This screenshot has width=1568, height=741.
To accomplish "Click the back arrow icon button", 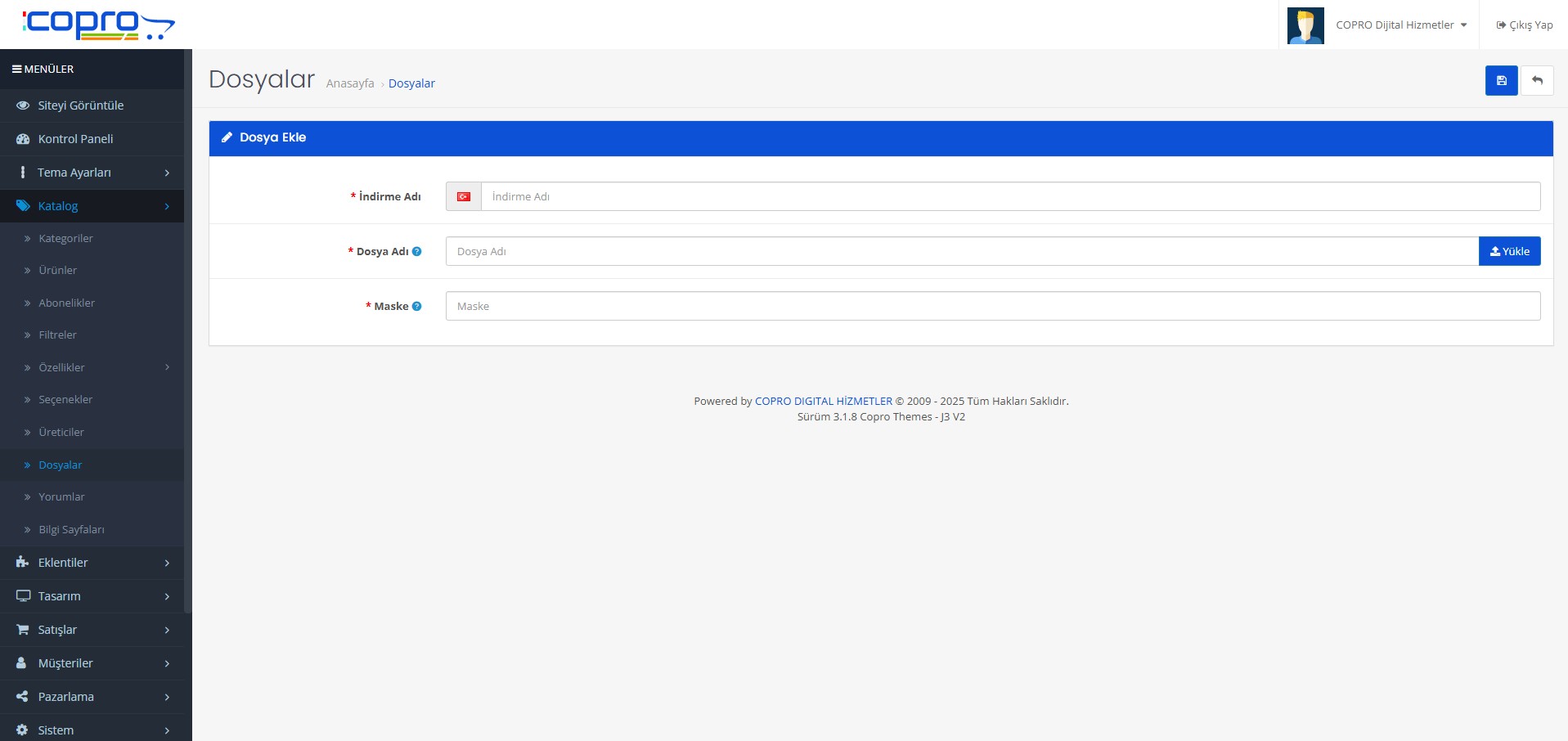I will pyautogui.click(x=1537, y=81).
